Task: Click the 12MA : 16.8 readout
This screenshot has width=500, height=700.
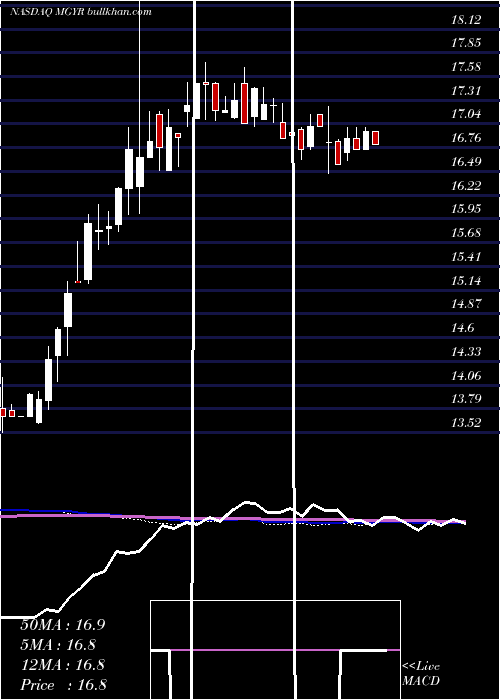Action: [x=62, y=665]
